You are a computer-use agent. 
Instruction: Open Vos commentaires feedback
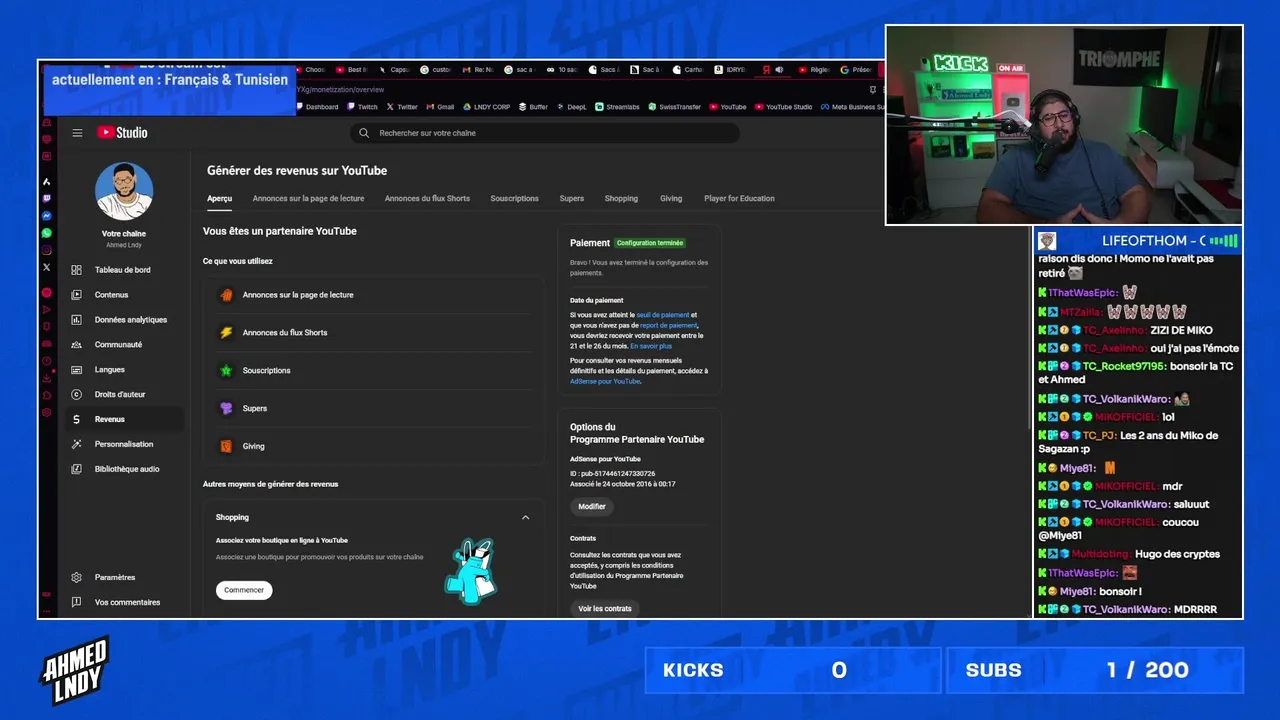(124, 602)
